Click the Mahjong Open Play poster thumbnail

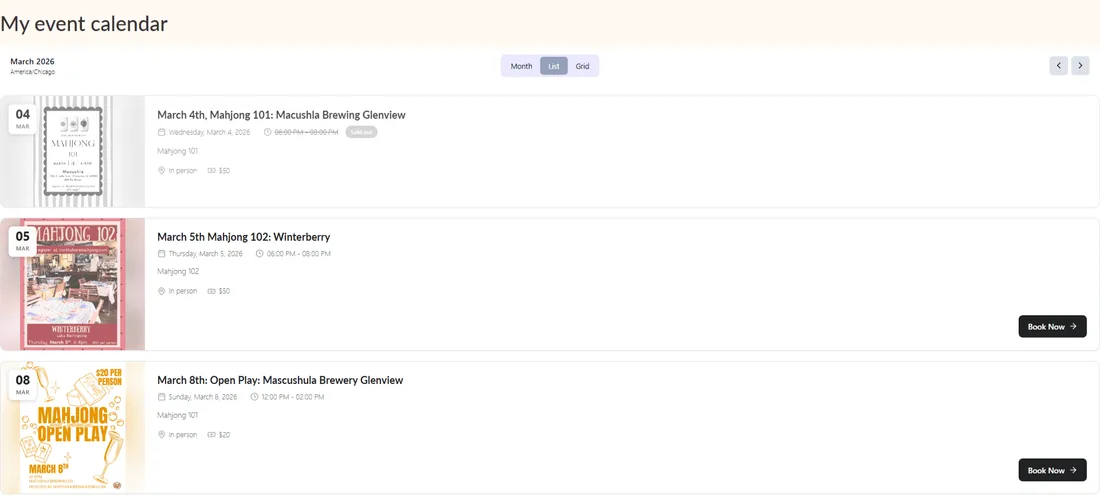click(72, 427)
